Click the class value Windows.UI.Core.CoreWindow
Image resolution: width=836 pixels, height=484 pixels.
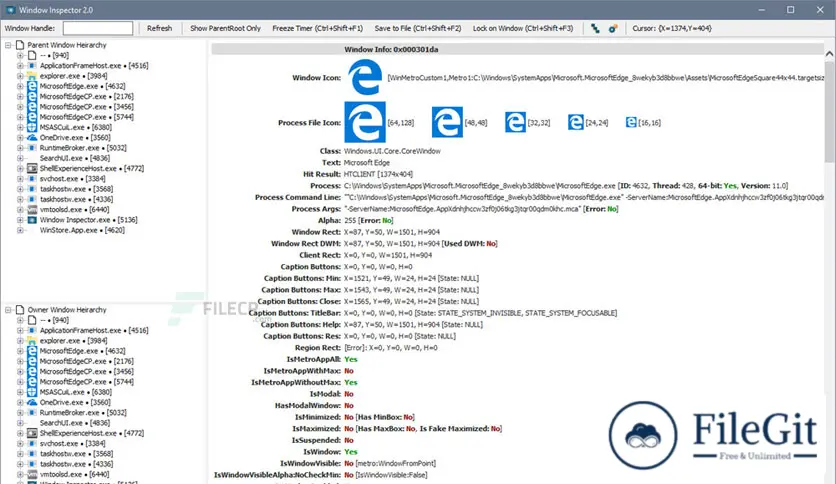point(392,151)
